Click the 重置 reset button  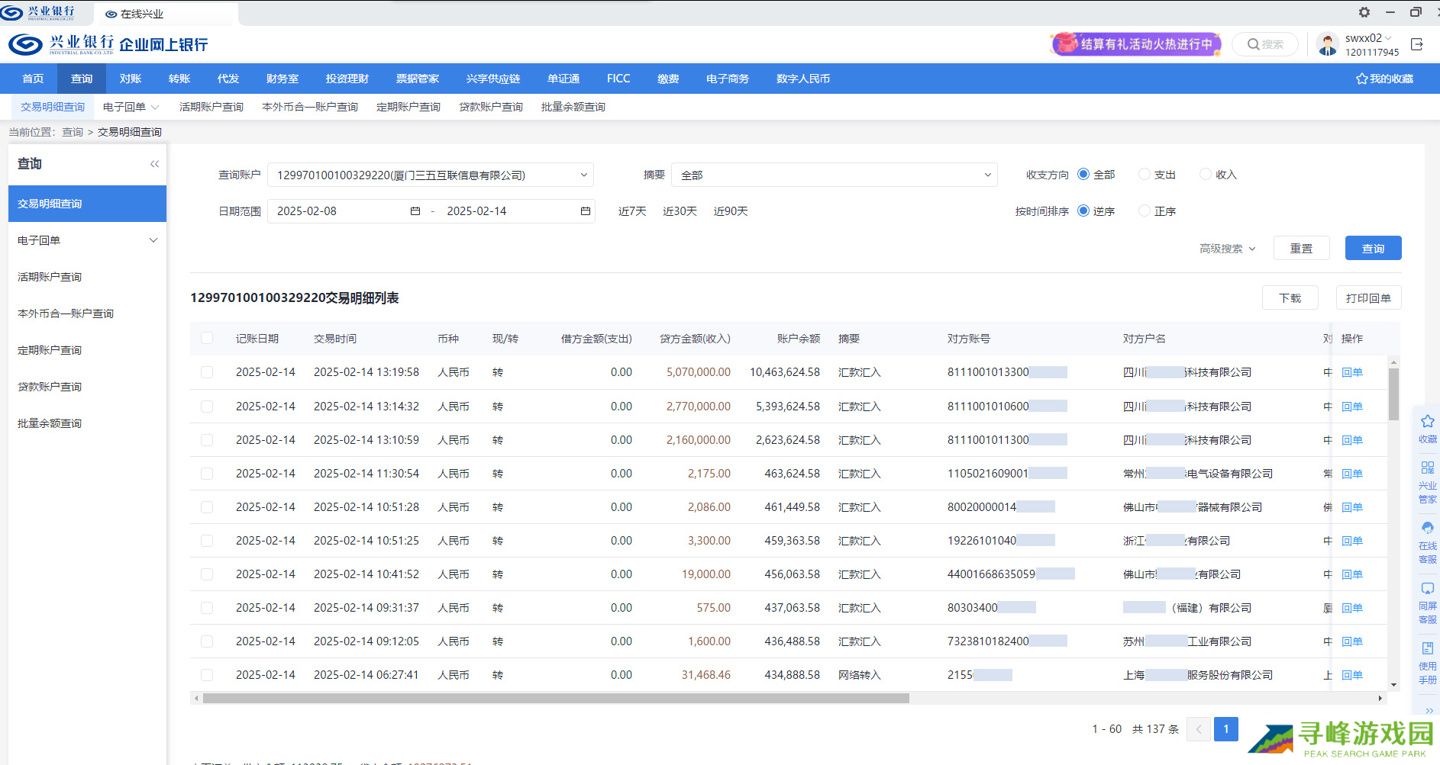click(x=1301, y=248)
